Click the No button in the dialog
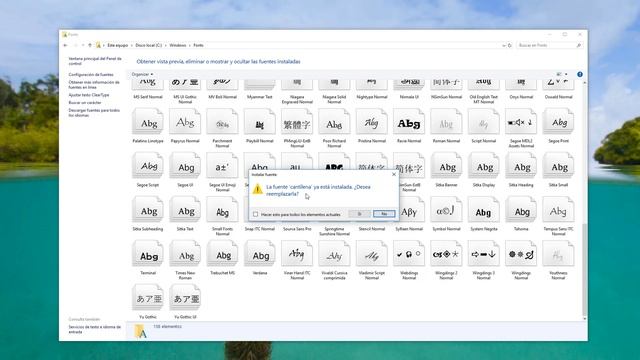640x360 pixels. pos(384,214)
